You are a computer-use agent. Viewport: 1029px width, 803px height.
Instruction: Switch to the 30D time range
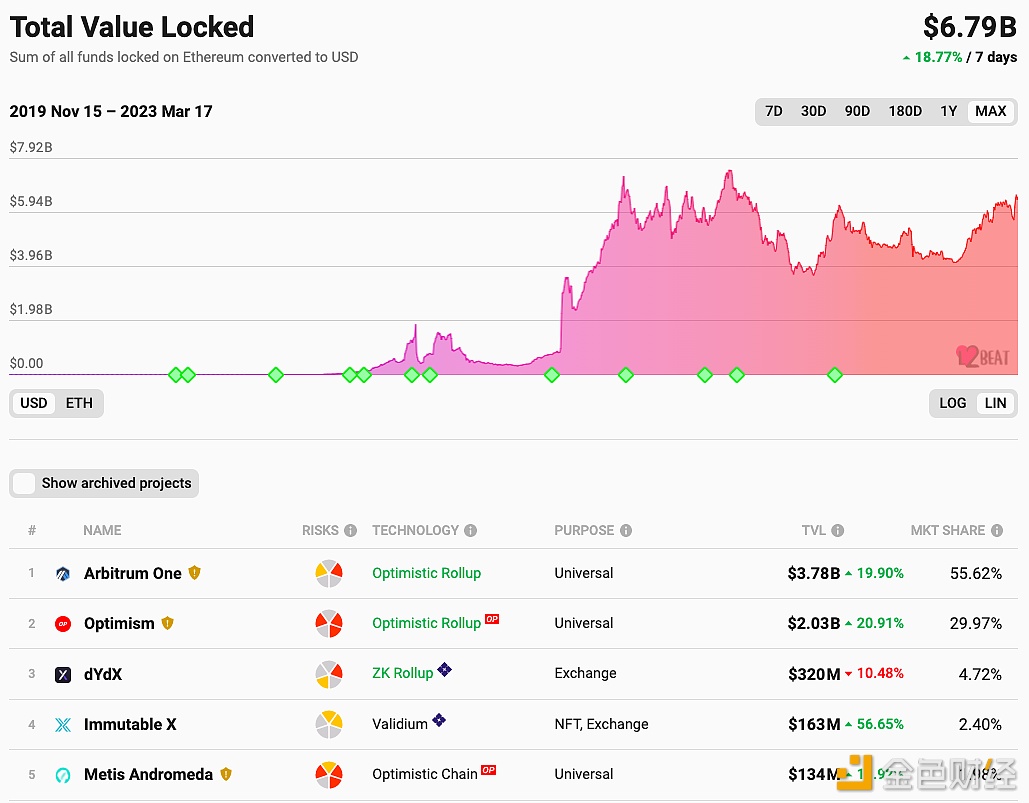pos(813,111)
